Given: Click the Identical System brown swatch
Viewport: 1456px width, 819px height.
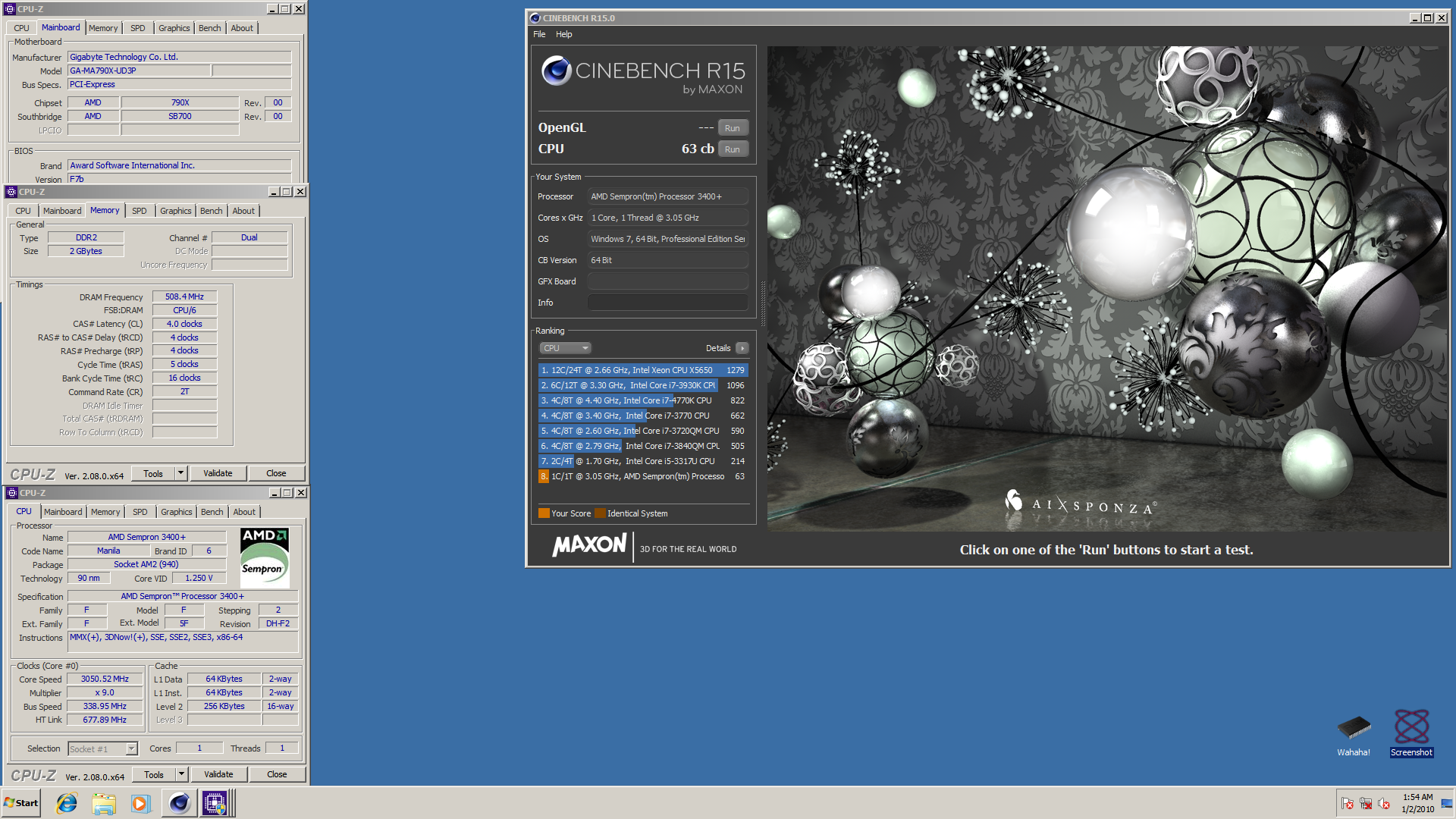Looking at the screenshot, I should point(600,513).
